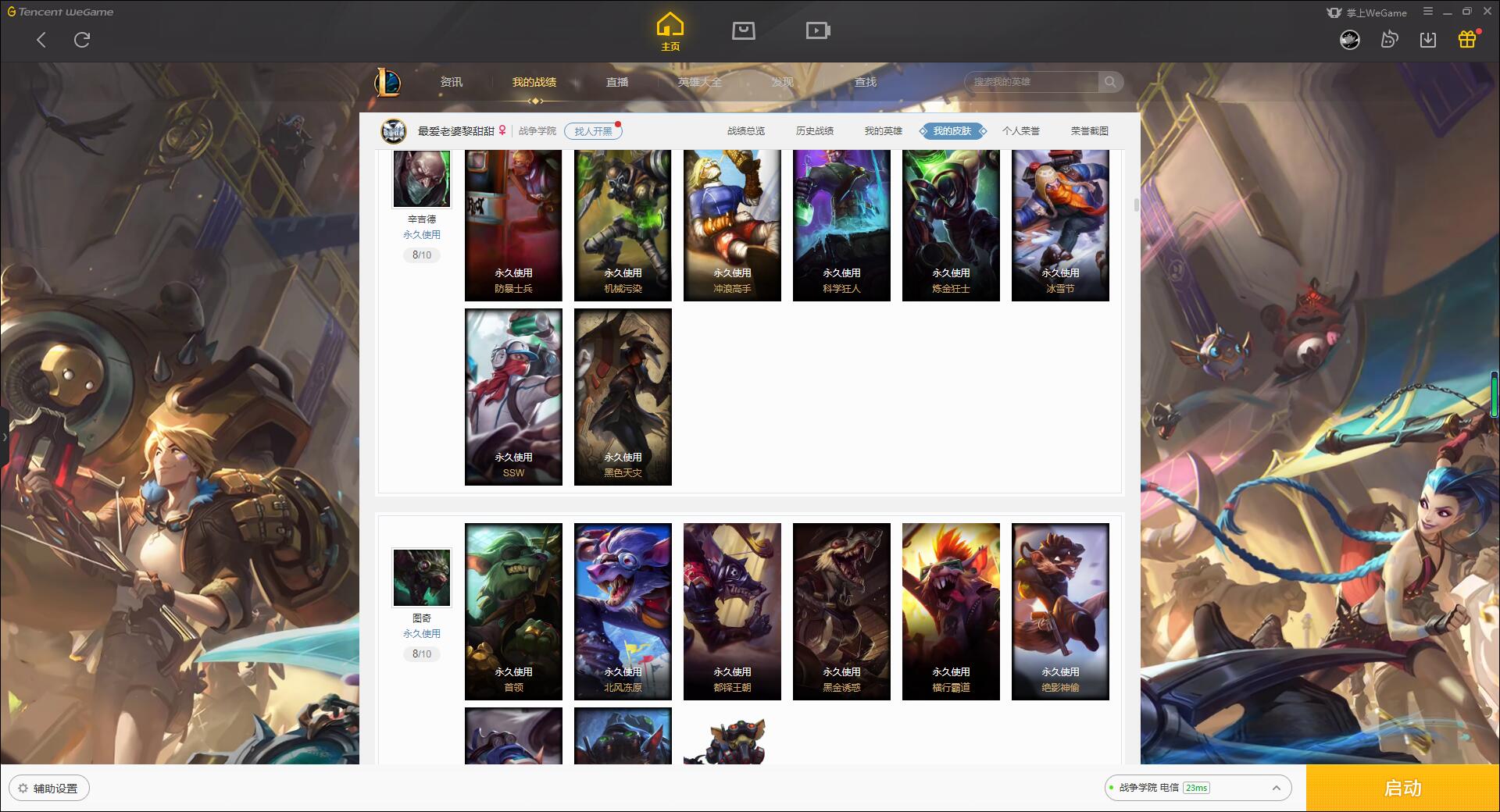The image size is (1500, 812).
Task: Open the hamburger main menu
Action: click(x=1428, y=12)
